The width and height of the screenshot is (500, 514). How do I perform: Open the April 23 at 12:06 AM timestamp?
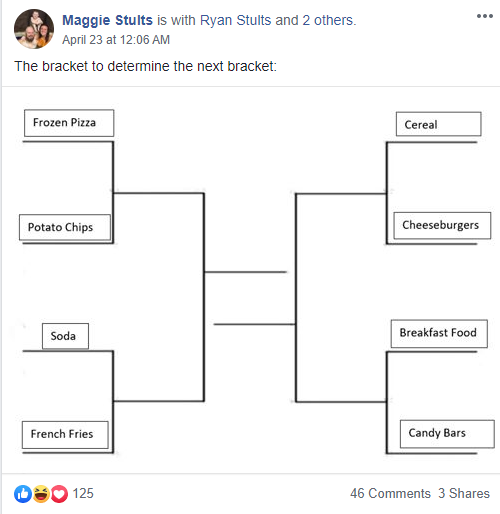pyautogui.click(x=116, y=40)
